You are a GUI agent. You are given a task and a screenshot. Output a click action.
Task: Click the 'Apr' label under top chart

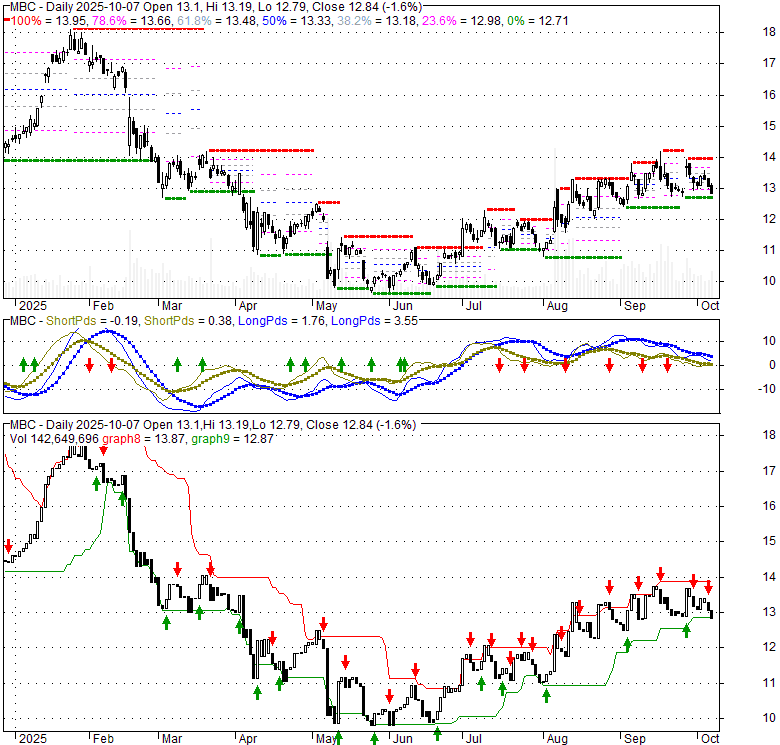[248, 306]
